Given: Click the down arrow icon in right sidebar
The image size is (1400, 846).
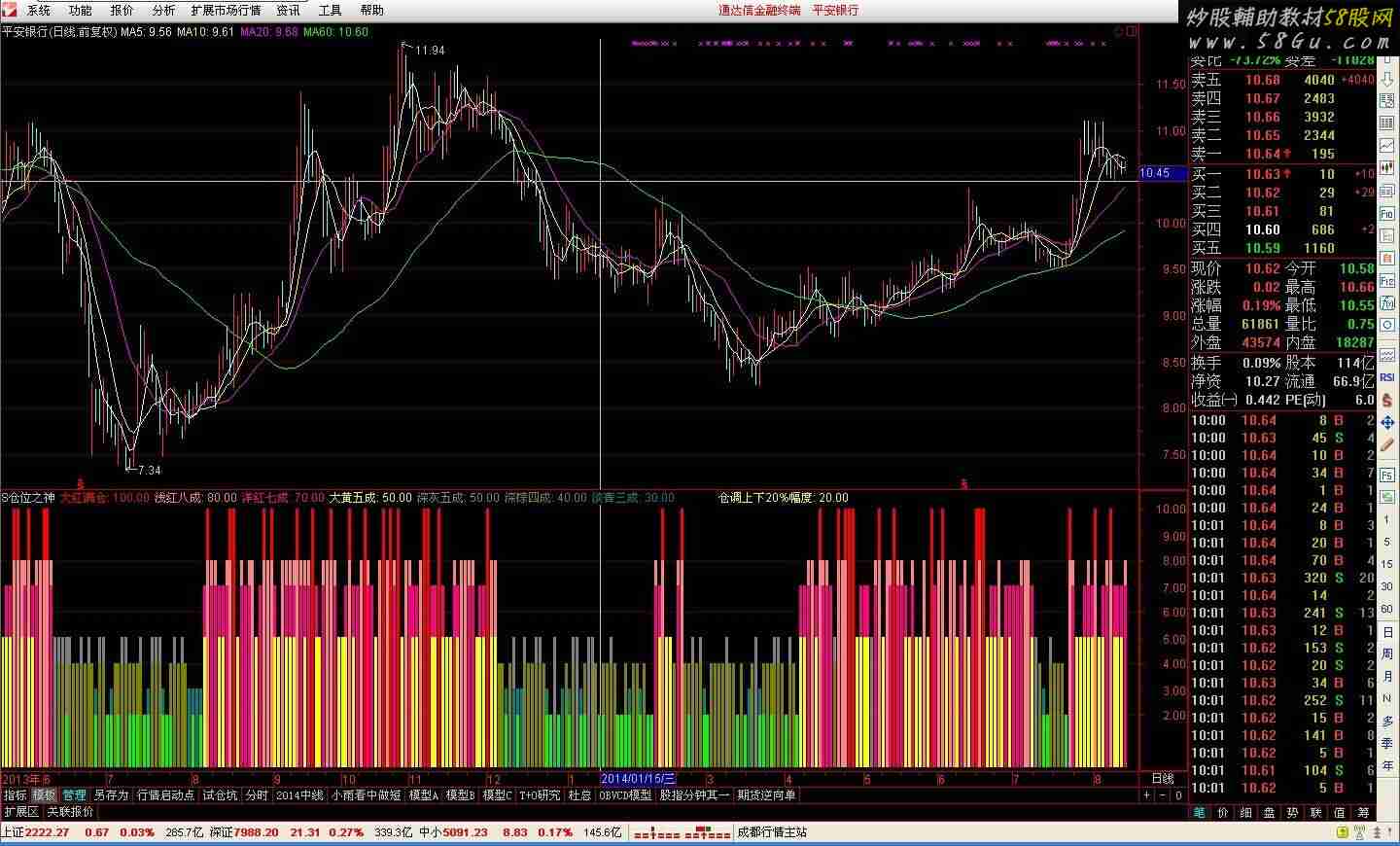Looking at the screenshot, I should pyautogui.click(x=1387, y=80).
